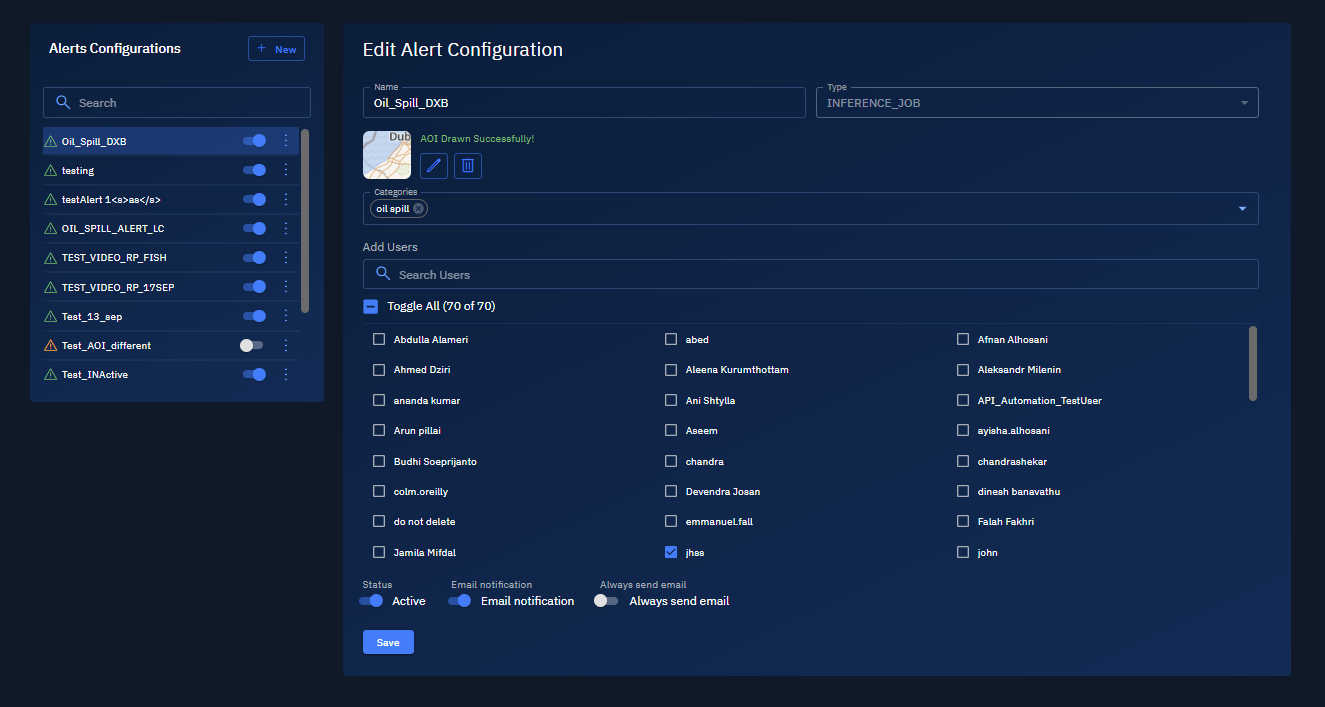1325x707 pixels.
Task: Select the OIL_SPILL_ALERT_LC alert configuration
Action: coord(113,229)
